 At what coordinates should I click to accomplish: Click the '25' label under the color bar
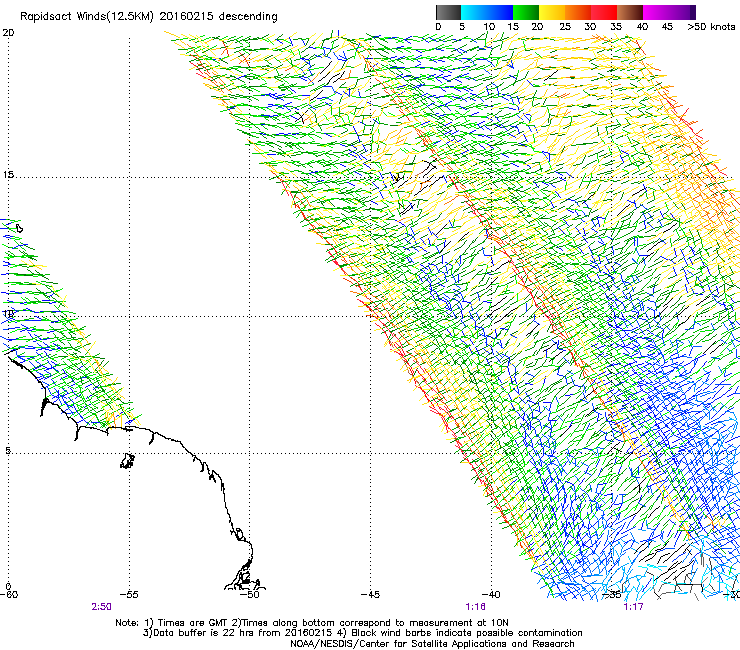565,27
